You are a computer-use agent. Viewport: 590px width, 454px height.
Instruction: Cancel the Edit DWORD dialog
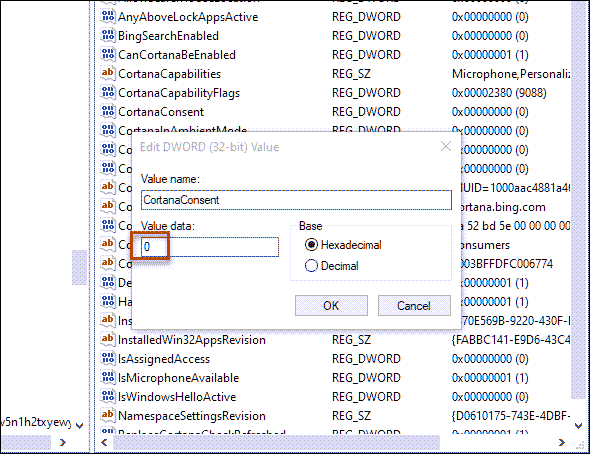point(414,305)
